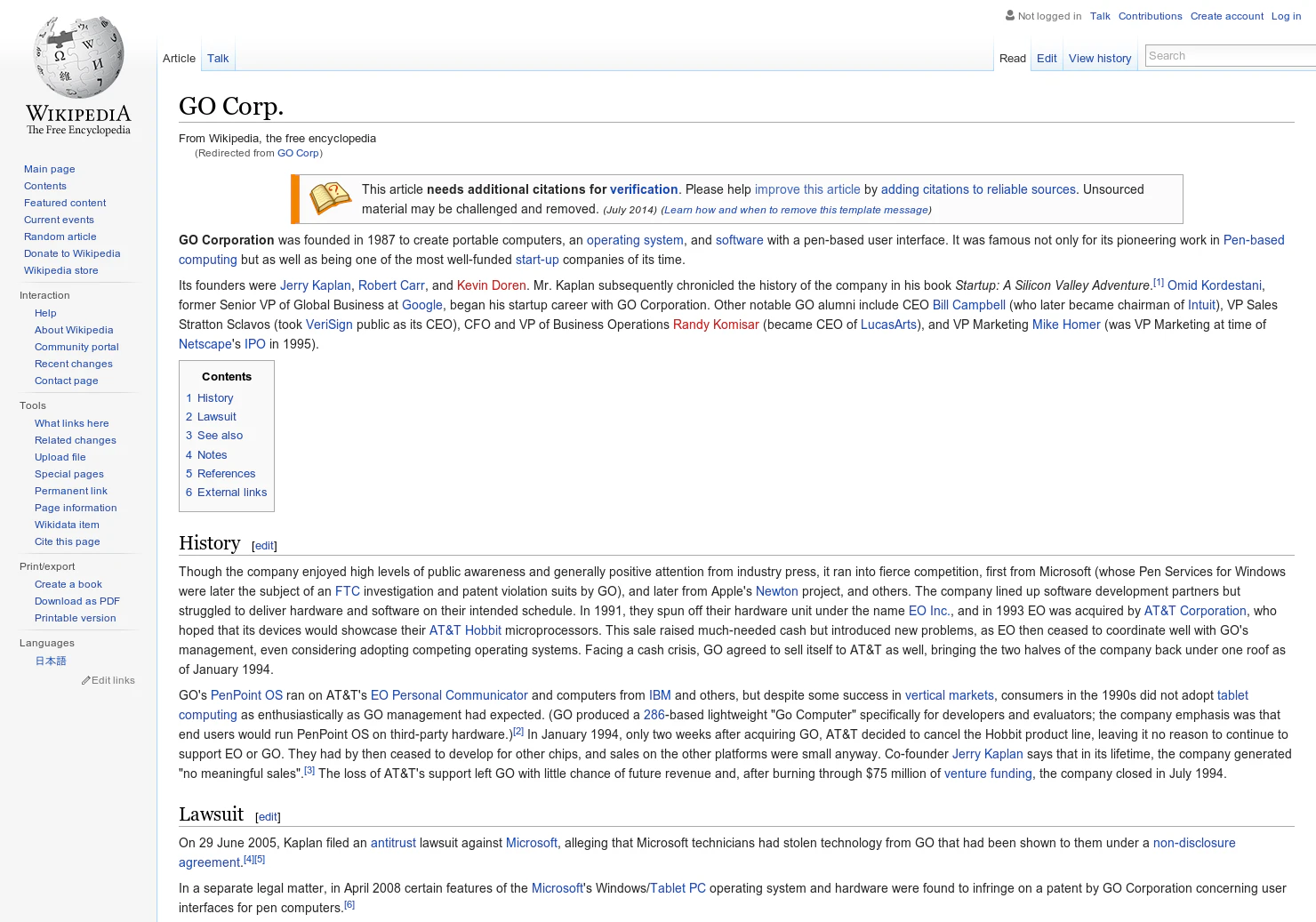Open the AT&T Hobbit link

[465, 630]
